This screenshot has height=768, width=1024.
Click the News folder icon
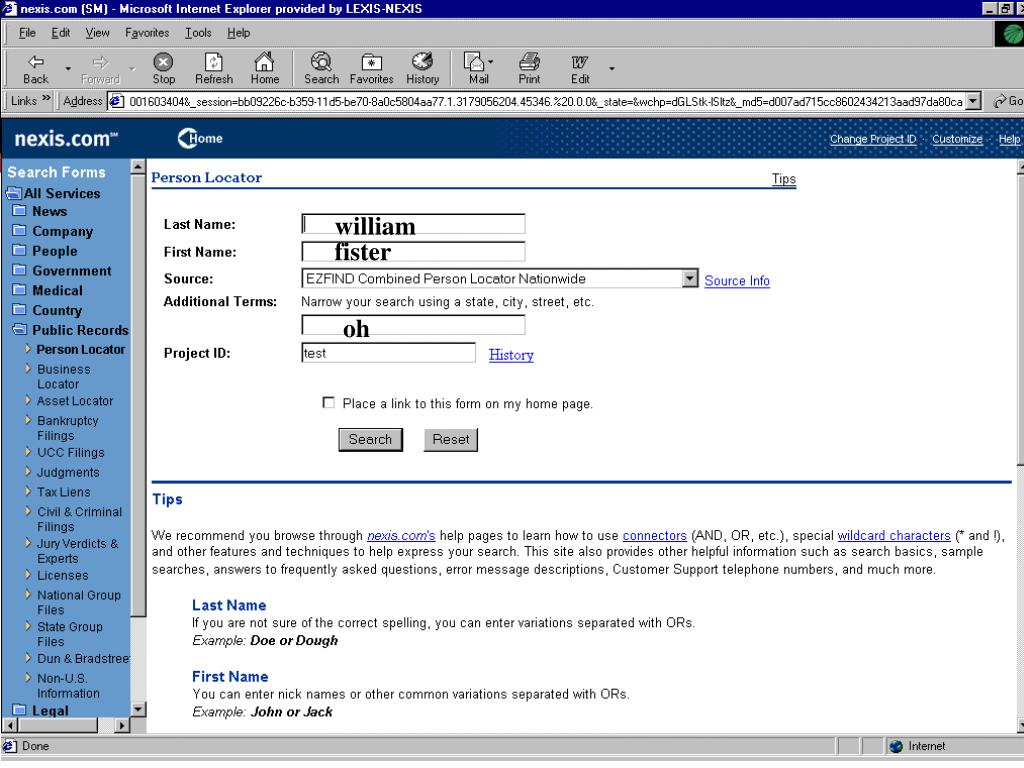(20, 211)
